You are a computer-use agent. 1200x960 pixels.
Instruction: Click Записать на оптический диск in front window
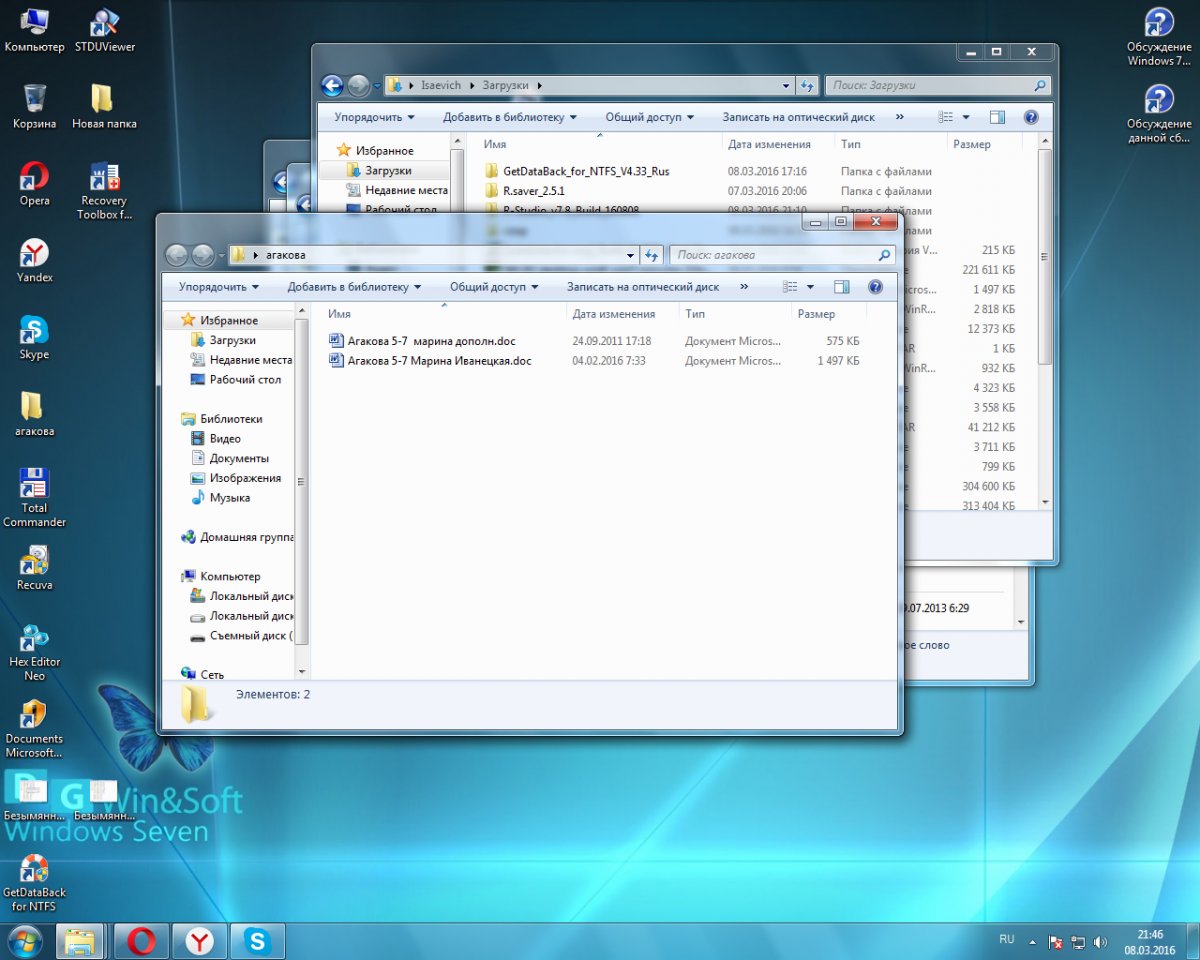pyautogui.click(x=642, y=287)
